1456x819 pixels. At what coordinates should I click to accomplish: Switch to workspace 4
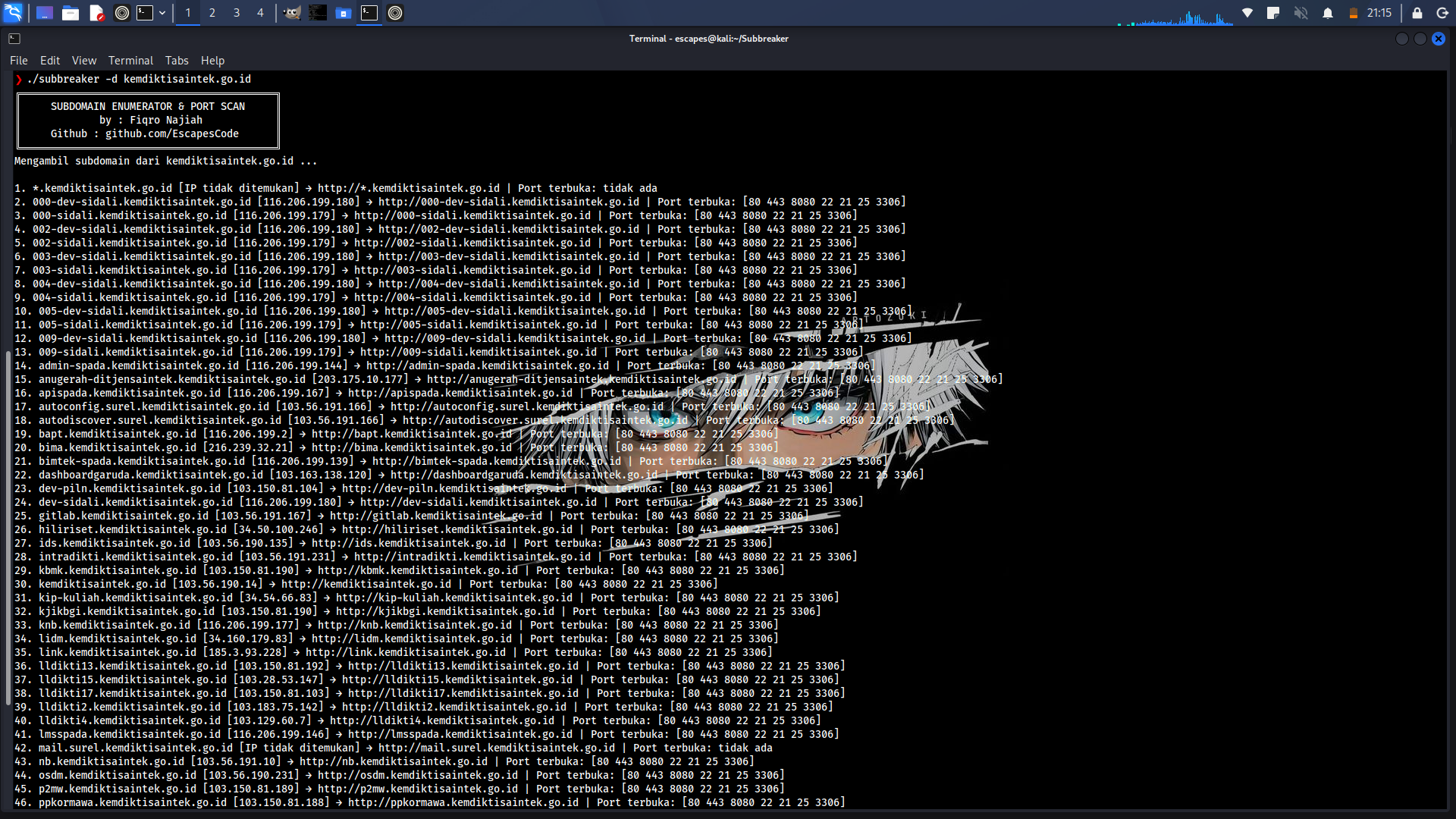click(260, 13)
